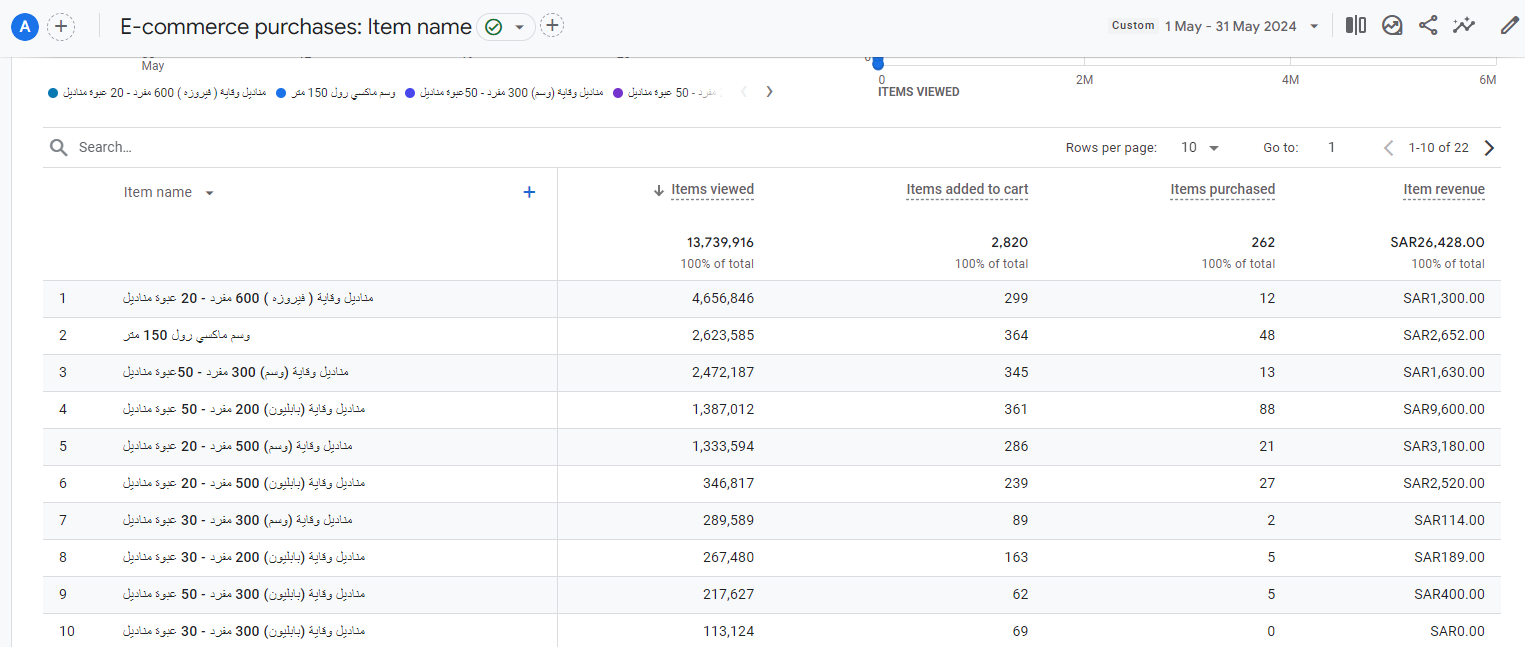The image size is (1525, 647).
Task: Click the add comparison plus icon
Action: pyautogui.click(x=61, y=27)
